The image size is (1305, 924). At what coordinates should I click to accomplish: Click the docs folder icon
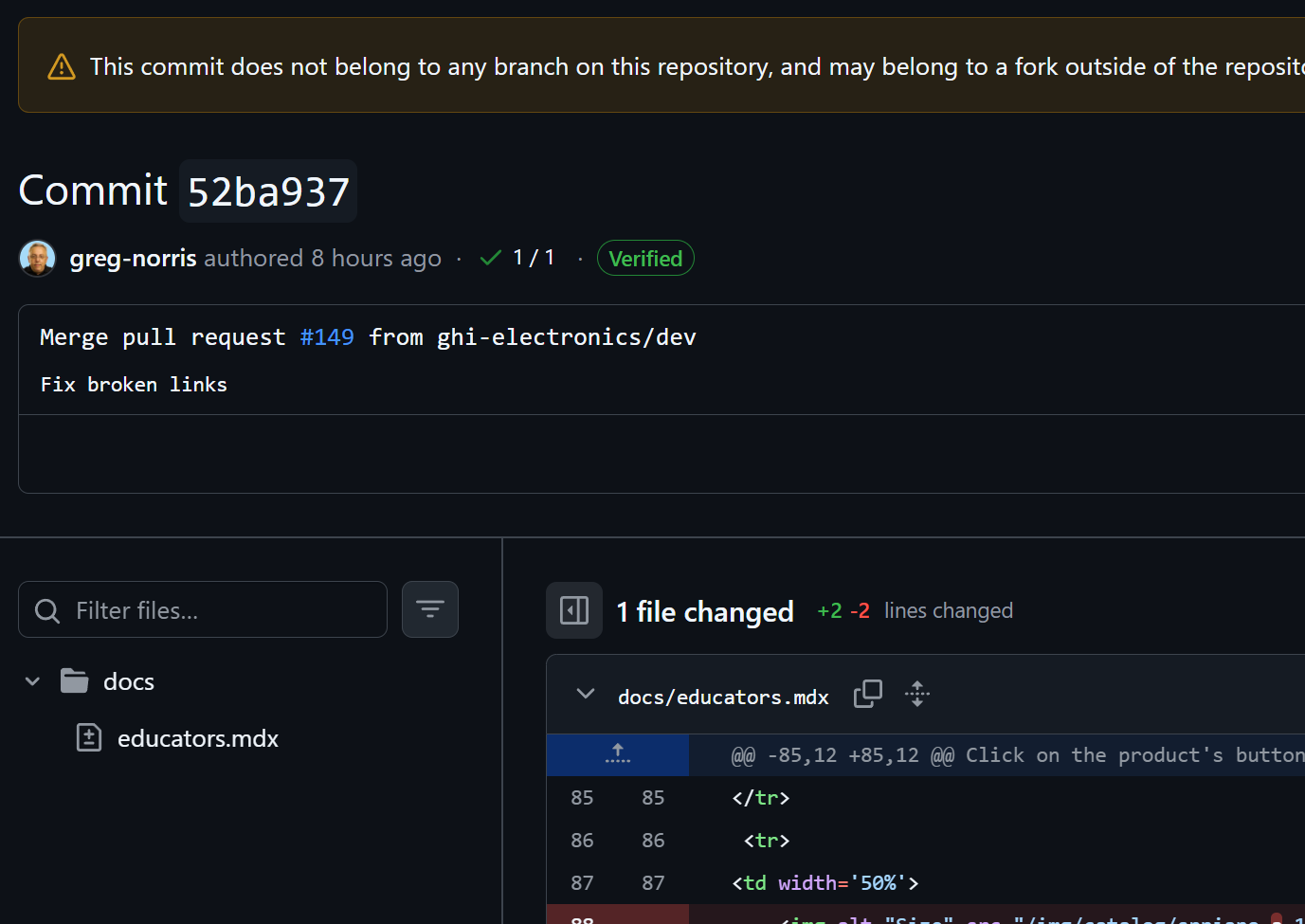74,681
